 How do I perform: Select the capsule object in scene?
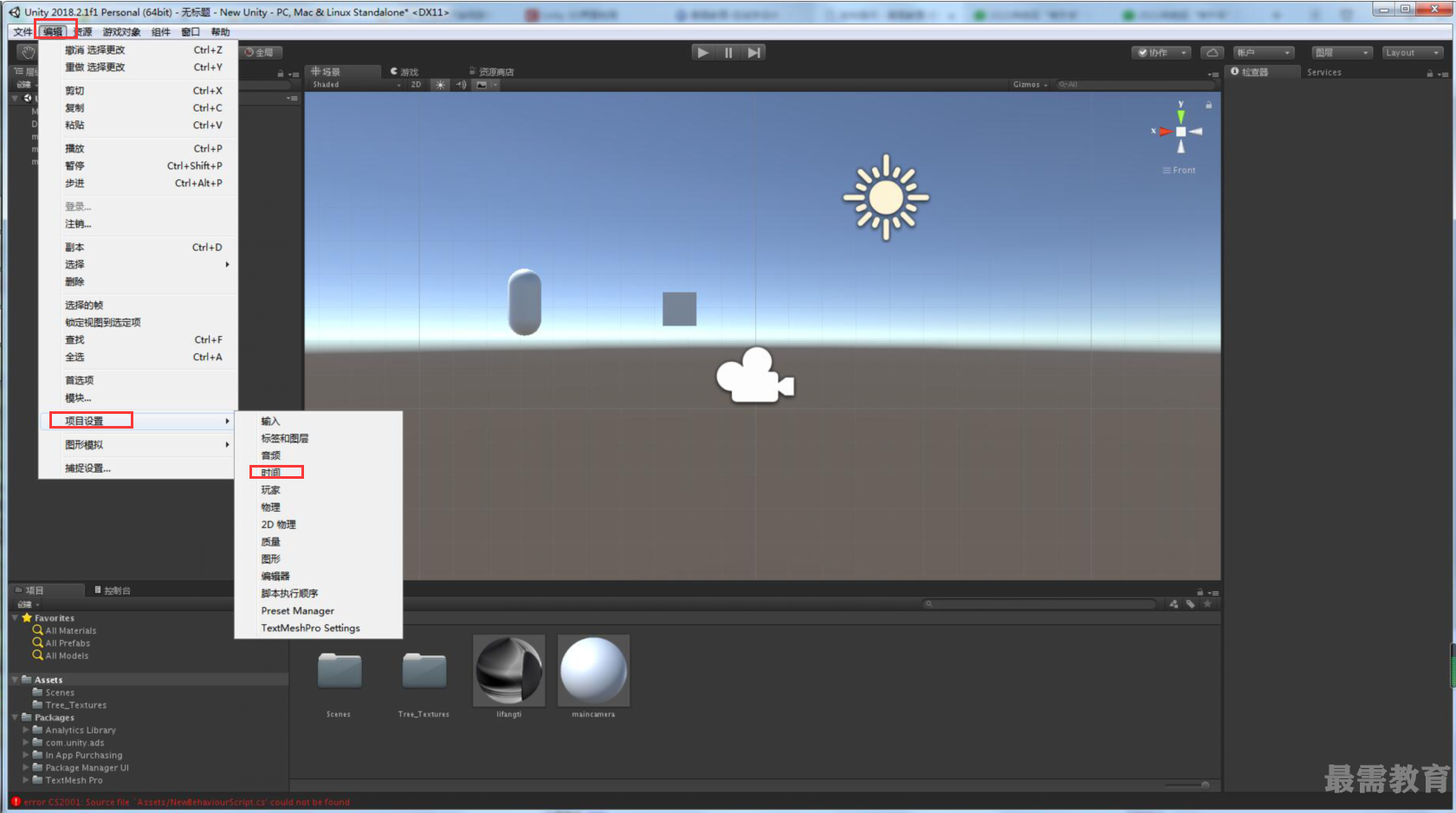525,301
